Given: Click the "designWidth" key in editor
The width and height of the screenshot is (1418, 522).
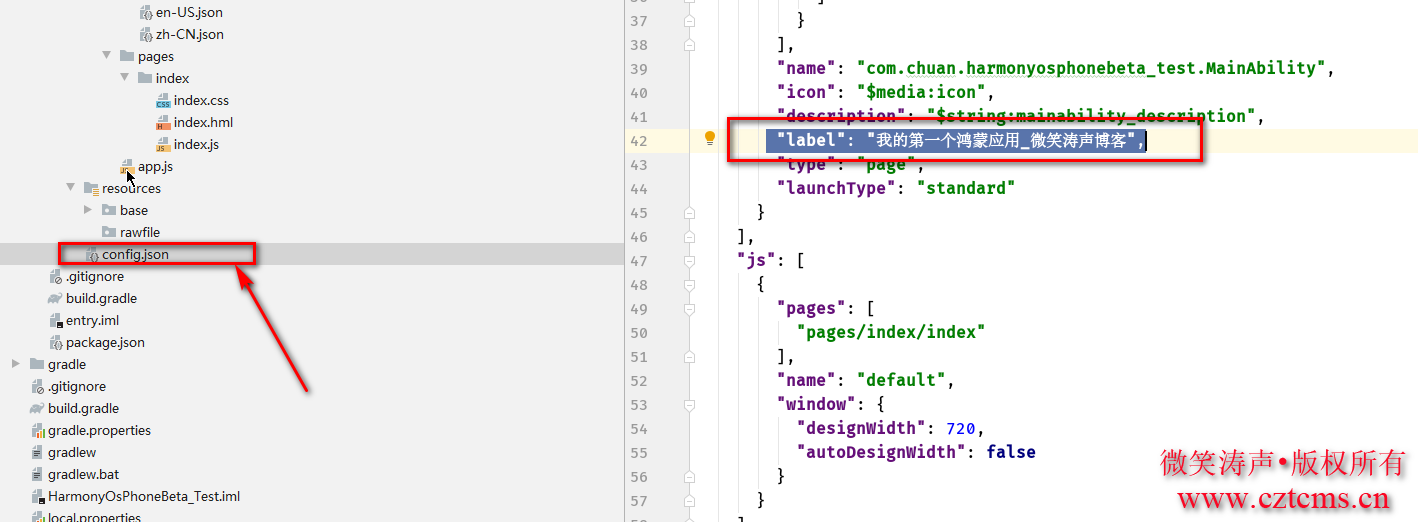Looking at the screenshot, I should 860,428.
